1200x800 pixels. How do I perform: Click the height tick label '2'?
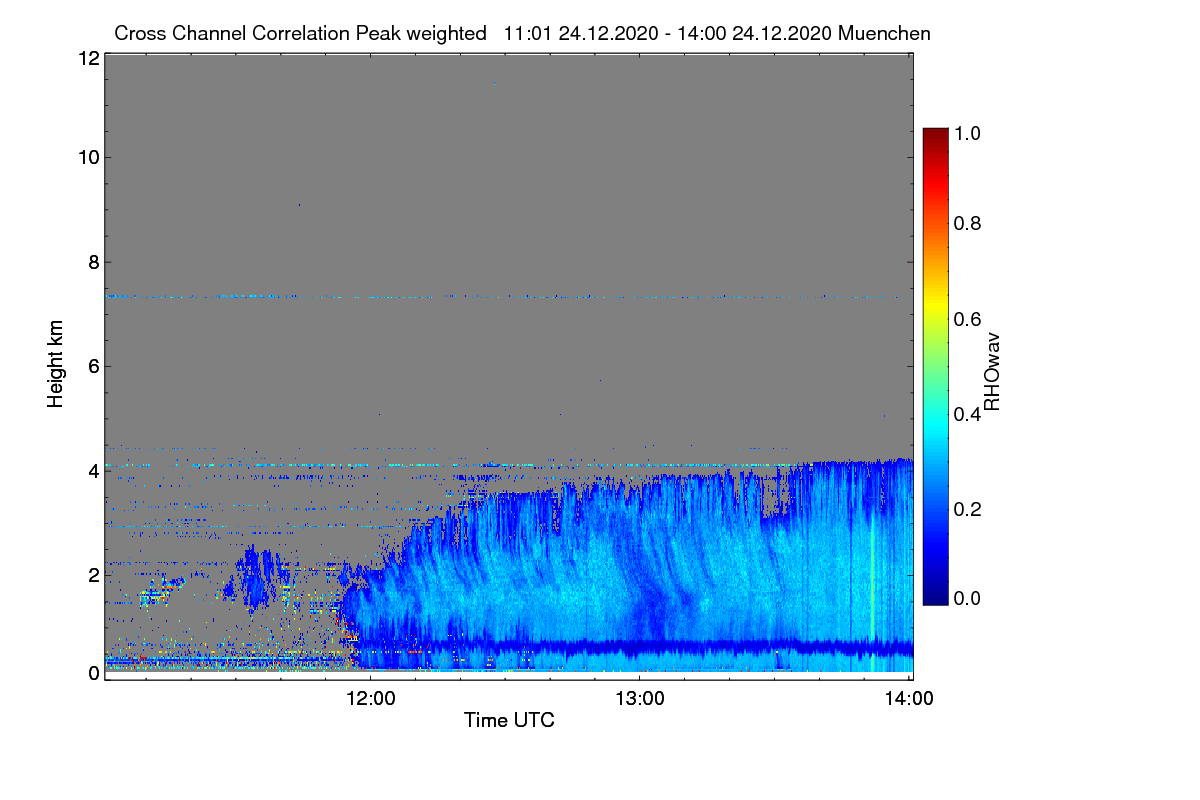point(93,575)
